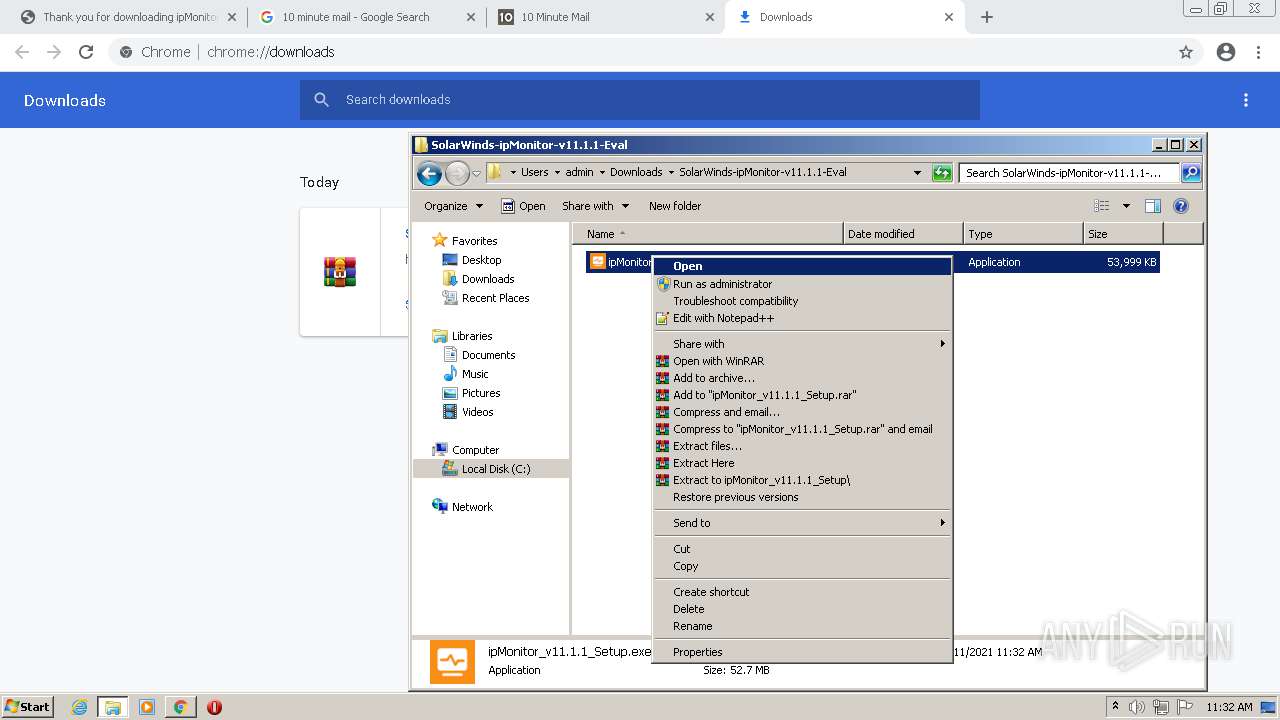The image size is (1280, 720).
Task: Bookmark this page with the star icon
Action: click(1186, 52)
